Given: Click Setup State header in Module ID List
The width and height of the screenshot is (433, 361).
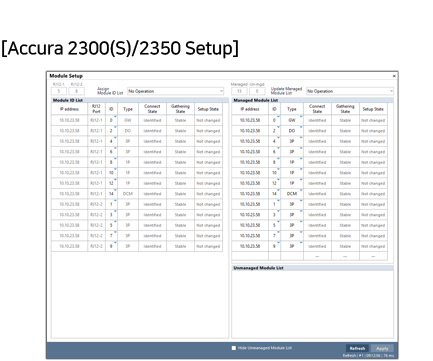Looking at the screenshot, I should click(x=208, y=109).
